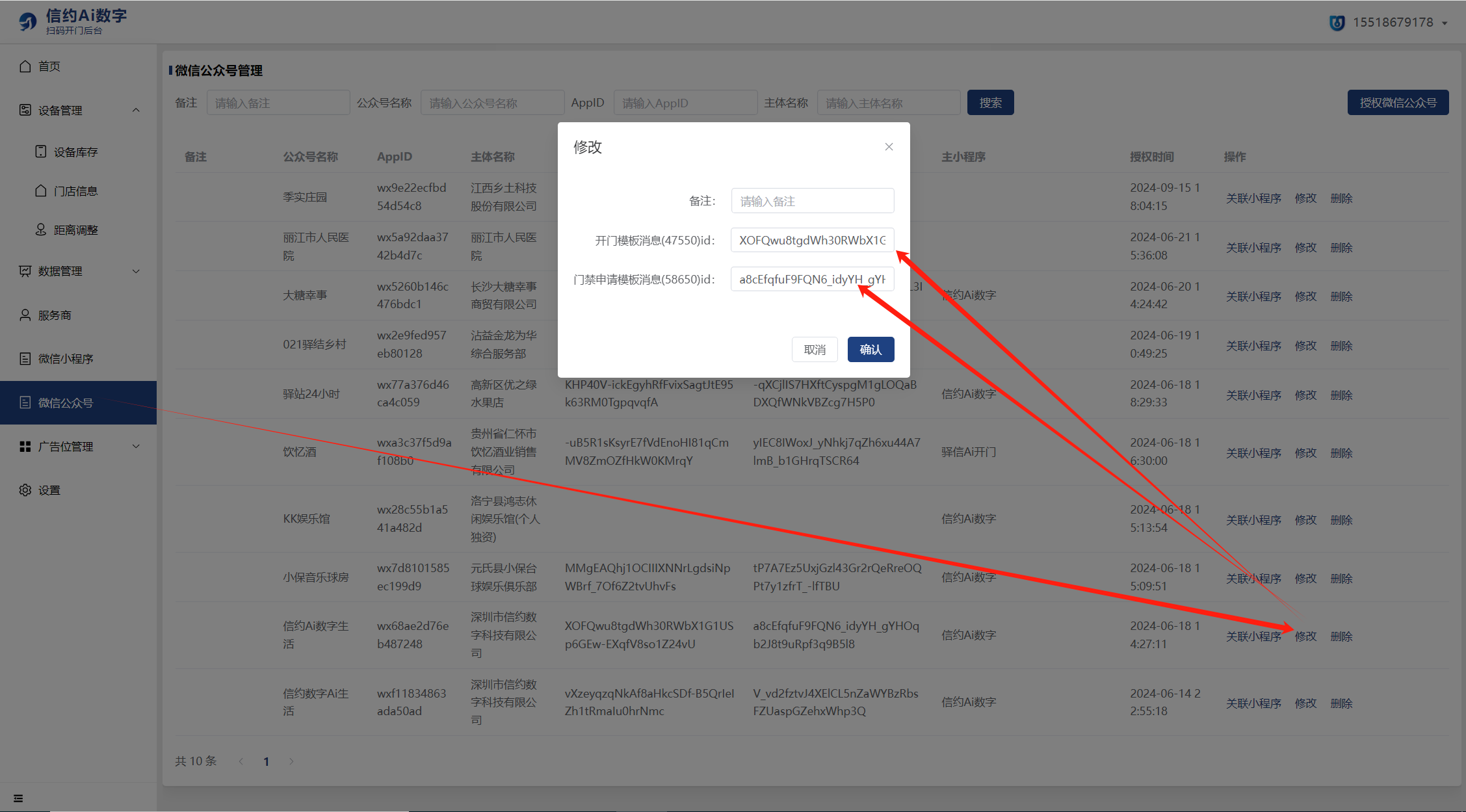Click the shield avatar icon top right
Image resolution: width=1466 pixels, height=812 pixels.
[1337, 23]
